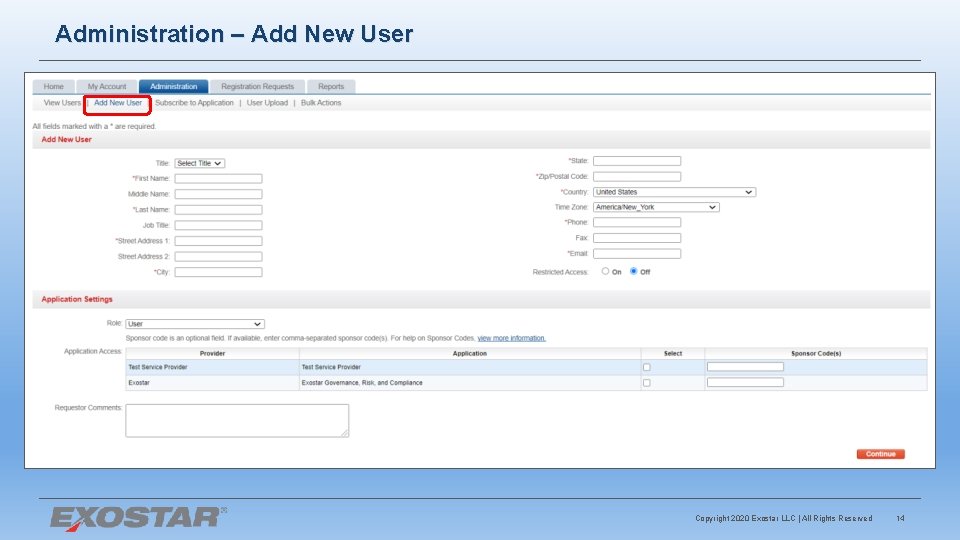Click the red Add New User section heading
This screenshot has height=540, width=960.
coord(66,140)
